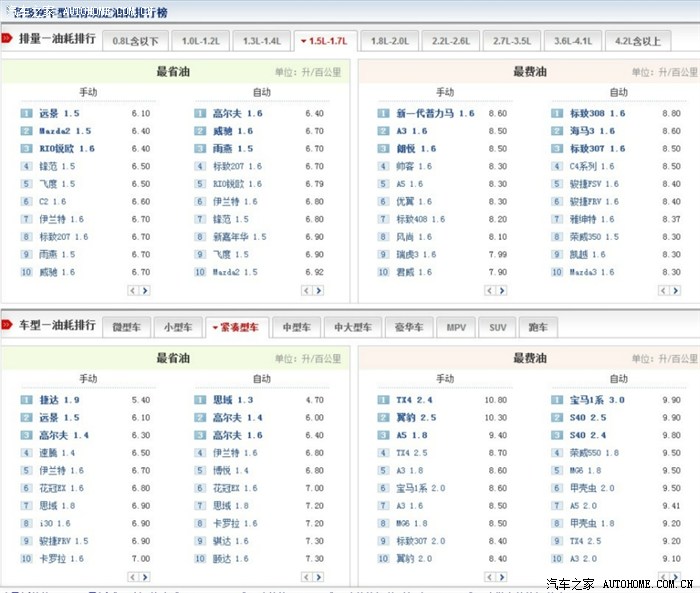Switch to the 中型车 tab

296,327
